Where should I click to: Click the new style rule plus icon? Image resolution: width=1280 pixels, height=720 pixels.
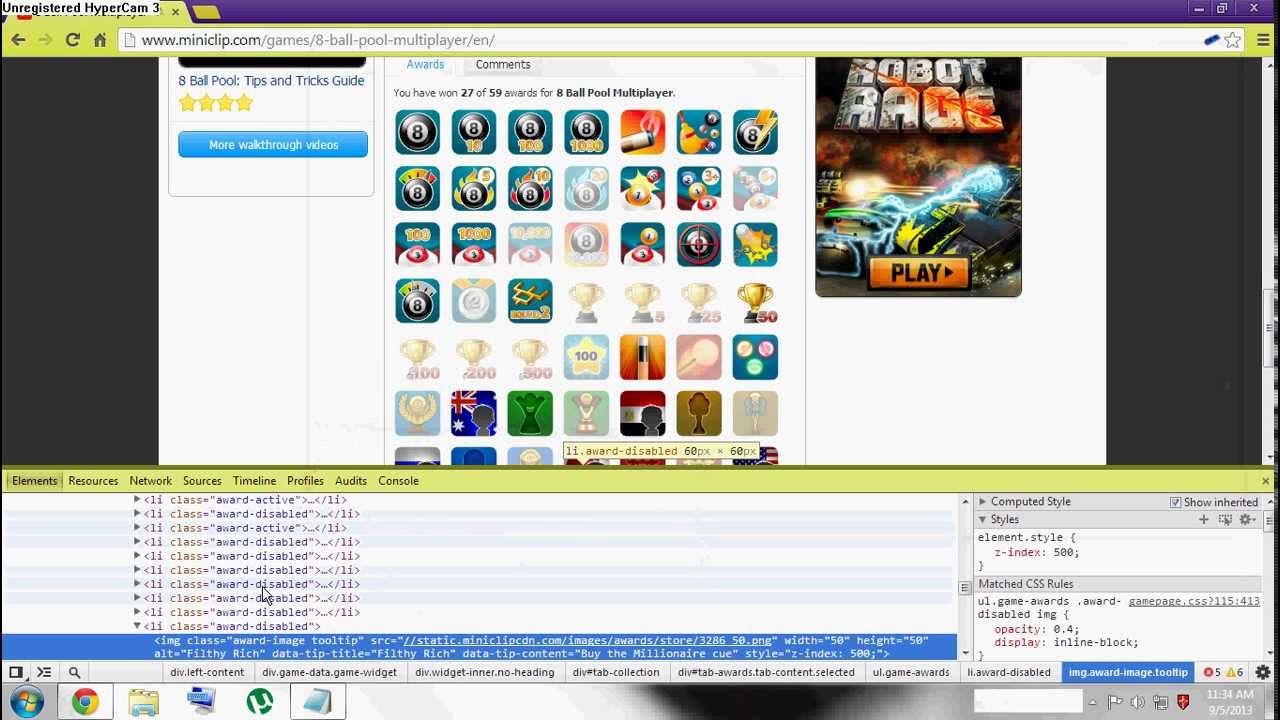[1204, 519]
